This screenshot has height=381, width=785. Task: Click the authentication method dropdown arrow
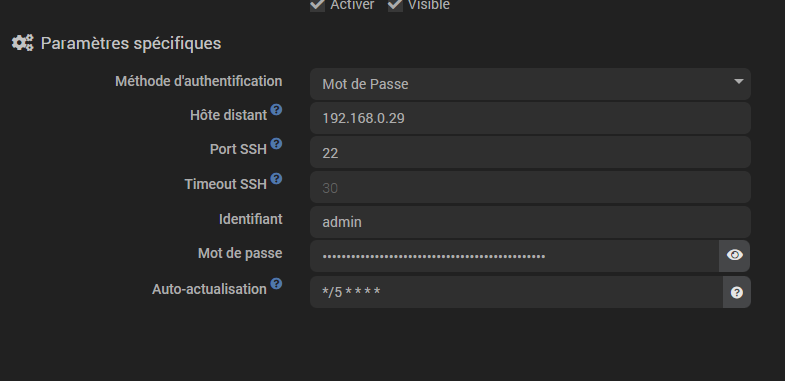tap(738, 82)
